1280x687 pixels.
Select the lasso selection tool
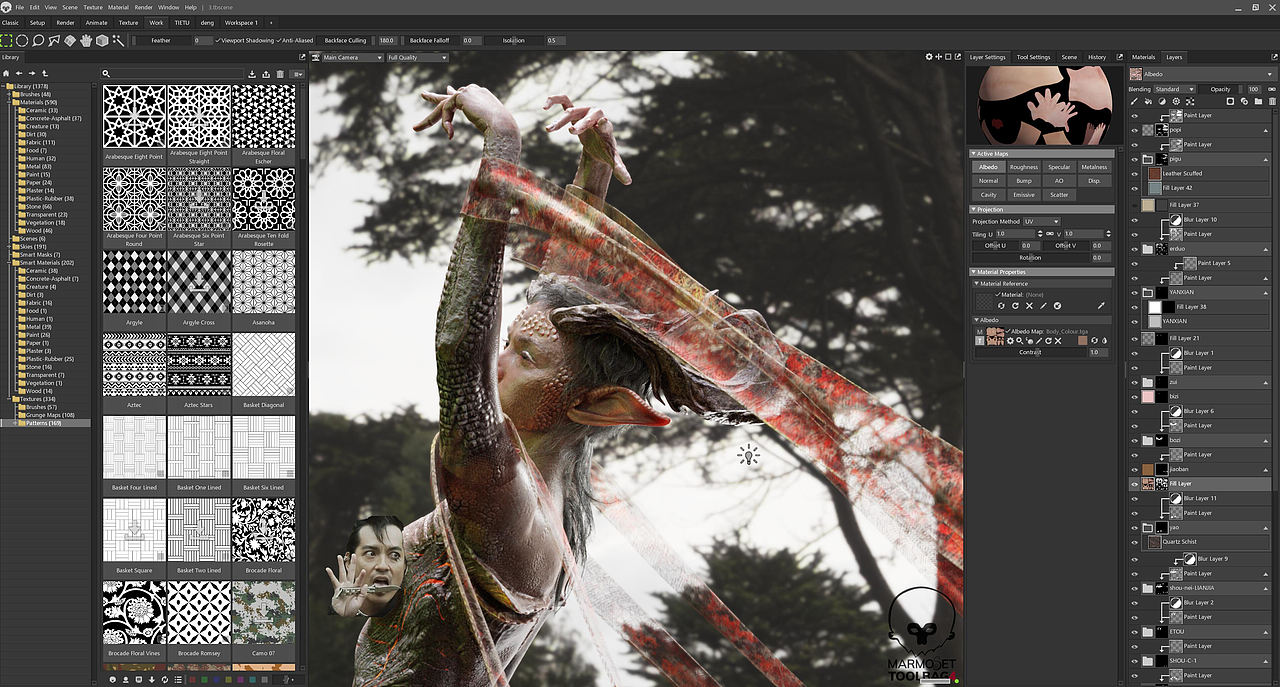38,41
